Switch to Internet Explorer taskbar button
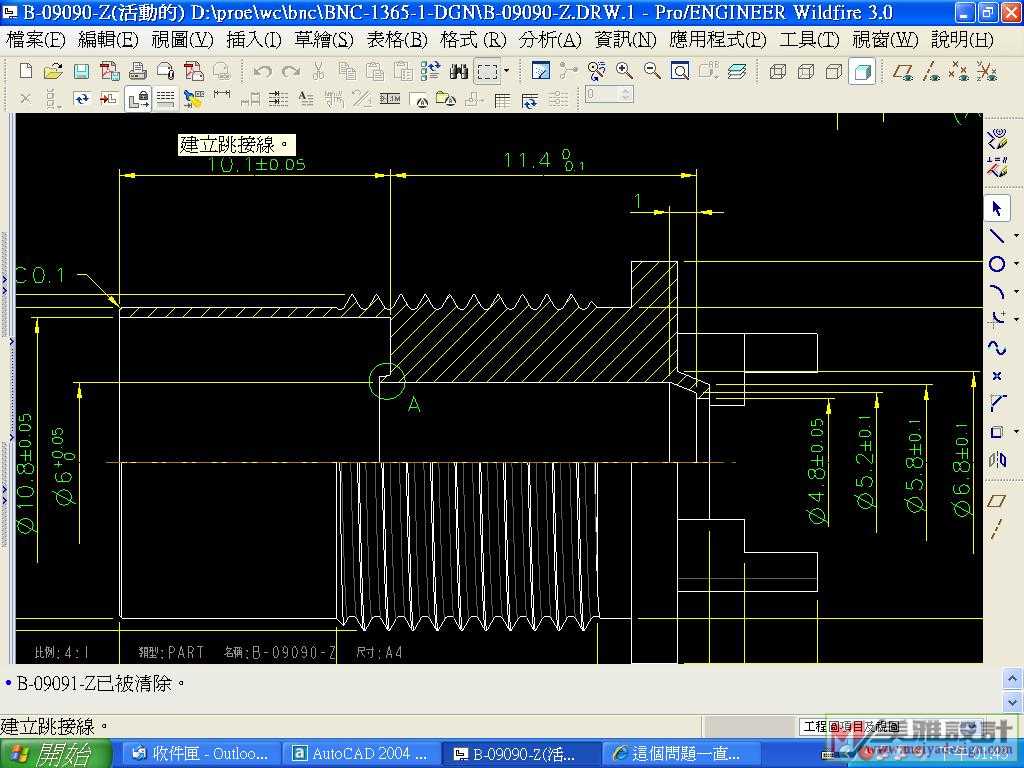The width and height of the screenshot is (1024, 768). tap(682, 754)
